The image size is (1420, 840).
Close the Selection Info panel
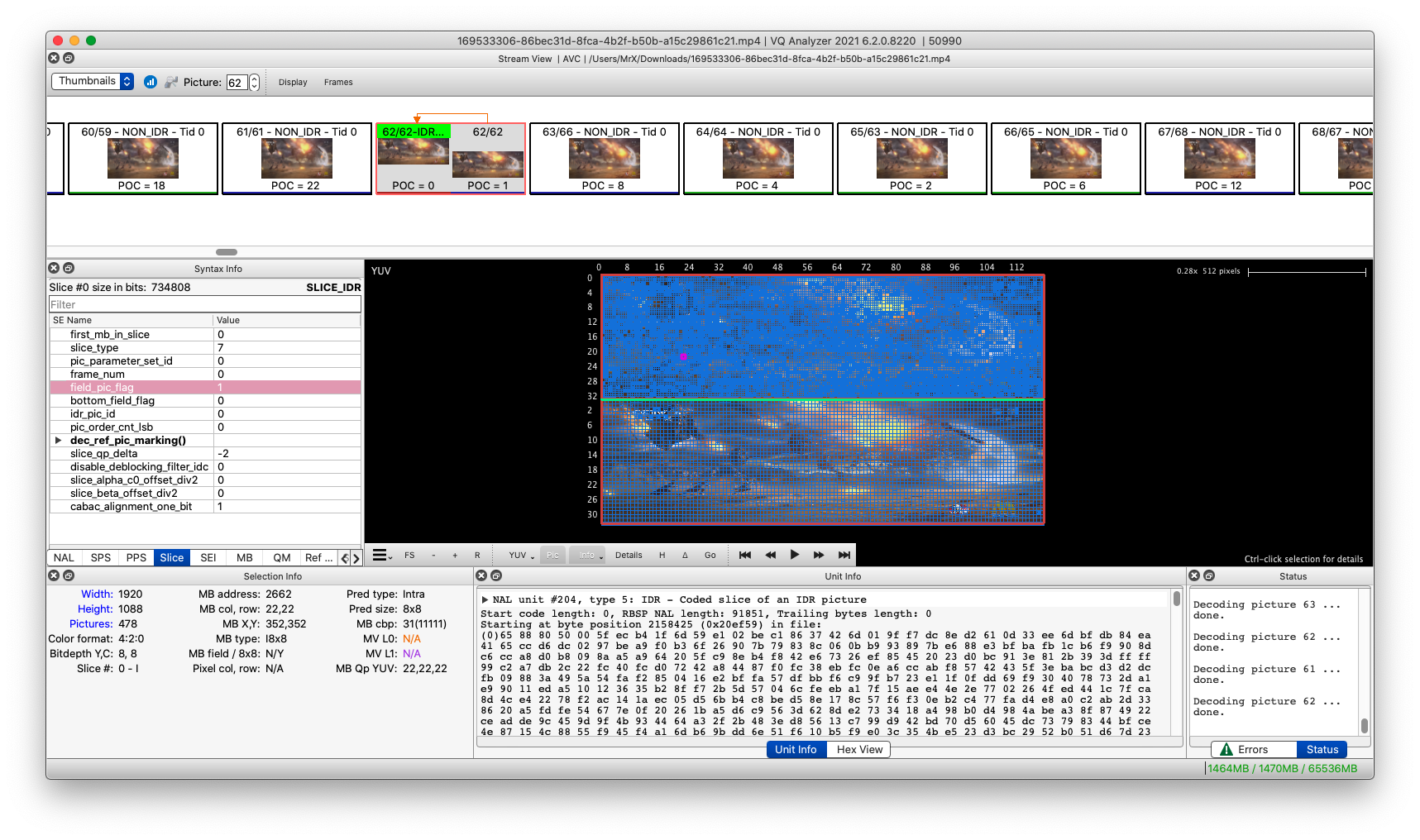(x=54, y=575)
